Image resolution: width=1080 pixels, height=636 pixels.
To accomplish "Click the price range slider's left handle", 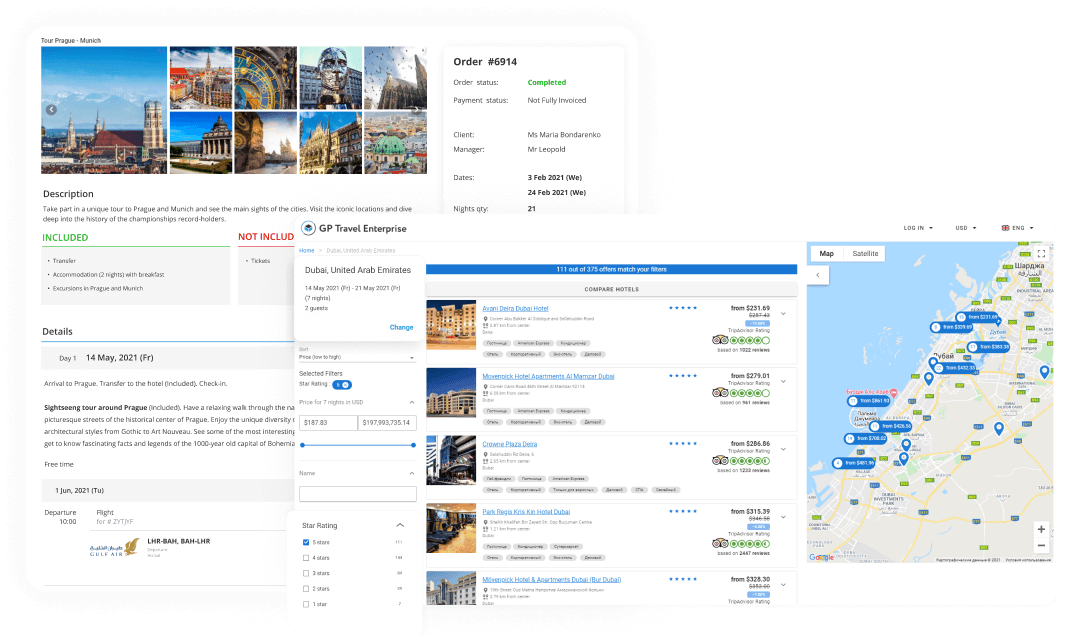I will [x=302, y=445].
